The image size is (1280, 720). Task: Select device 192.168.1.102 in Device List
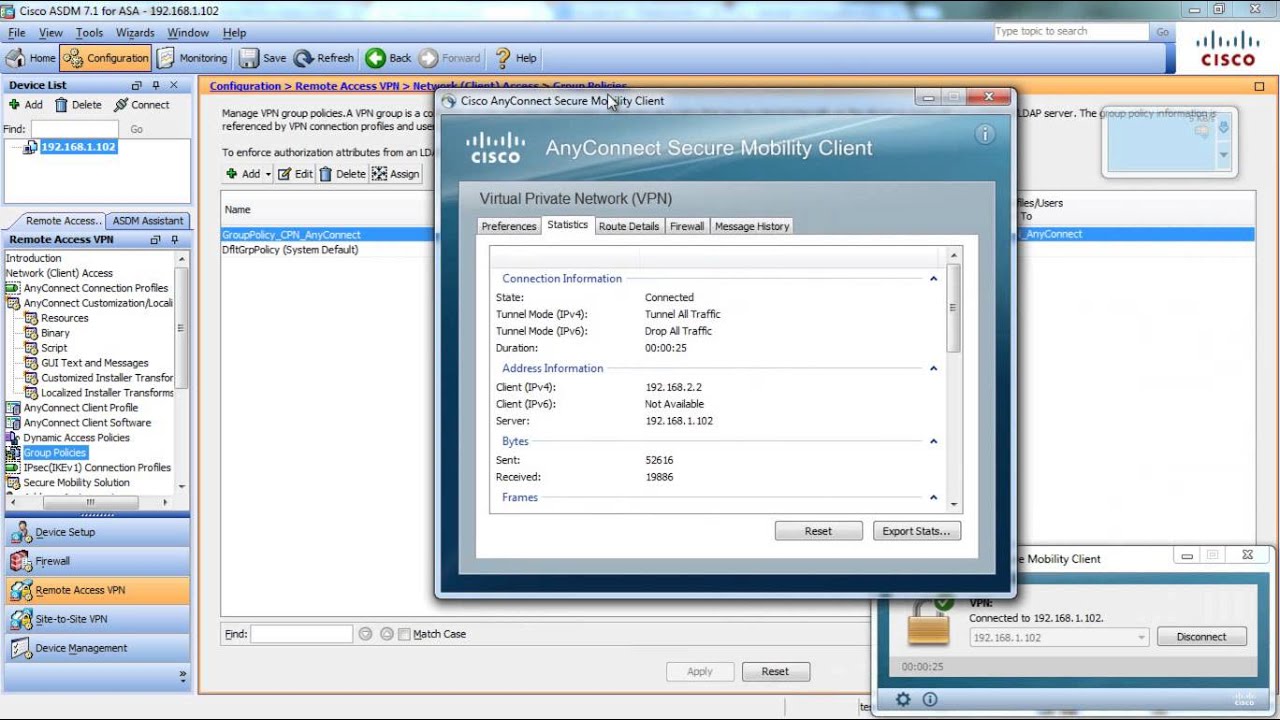78,146
